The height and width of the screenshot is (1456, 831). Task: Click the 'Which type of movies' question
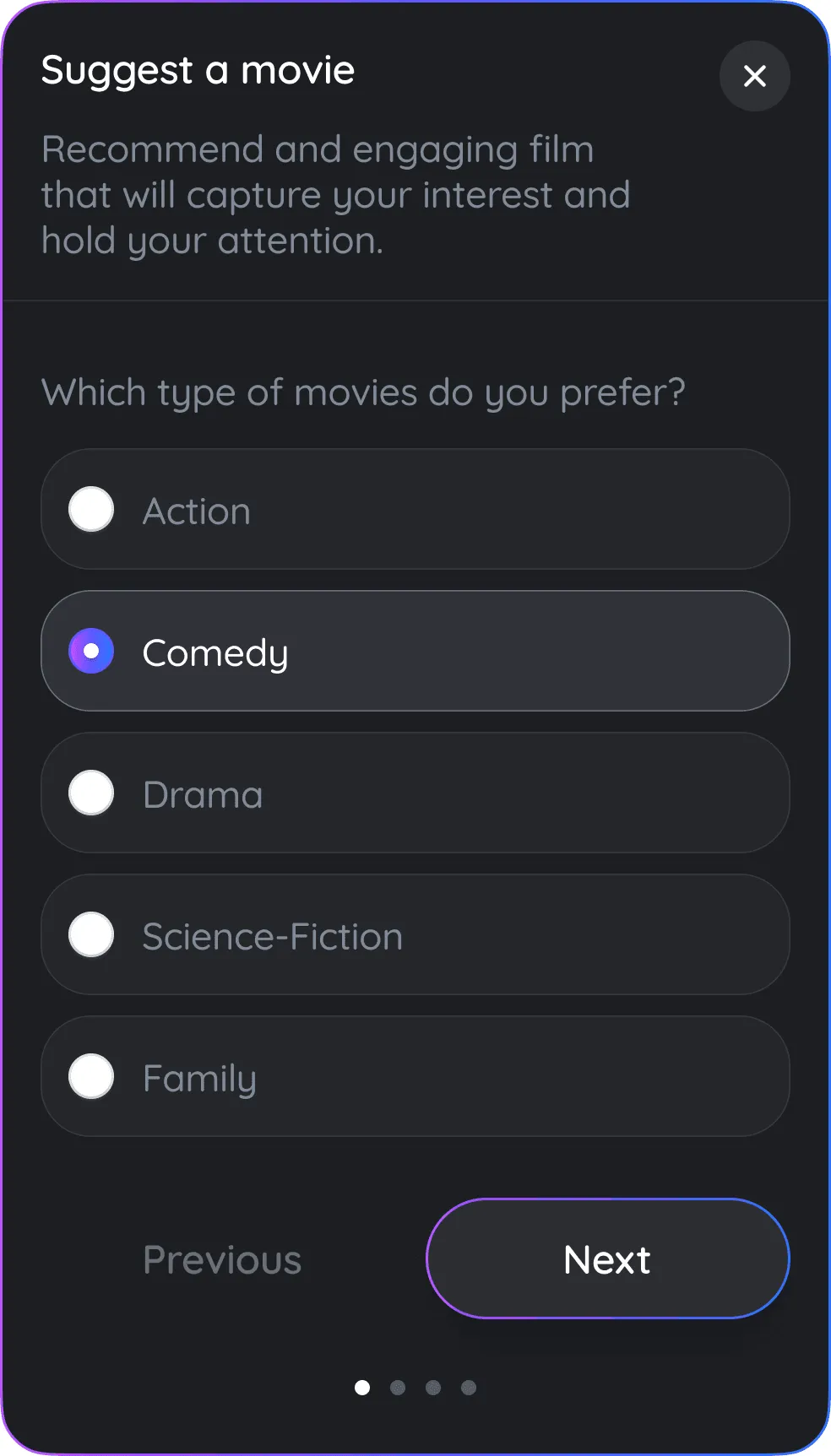coord(363,392)
